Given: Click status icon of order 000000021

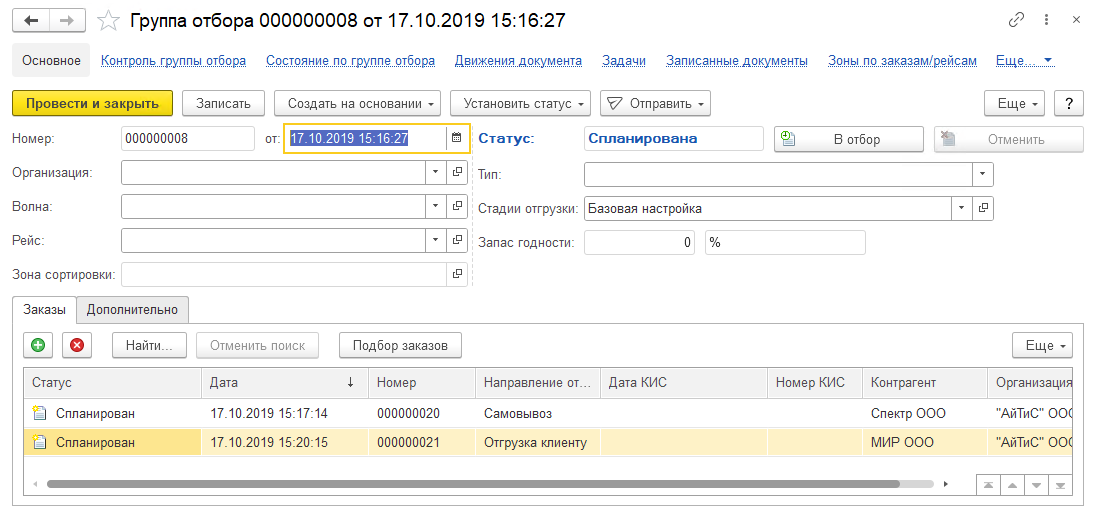Looking at the screenshot, I should click(x=40, y=442).
